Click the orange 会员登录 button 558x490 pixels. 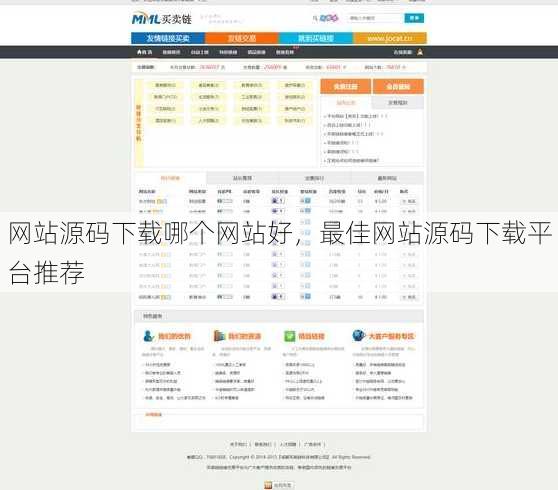[398, 86]
